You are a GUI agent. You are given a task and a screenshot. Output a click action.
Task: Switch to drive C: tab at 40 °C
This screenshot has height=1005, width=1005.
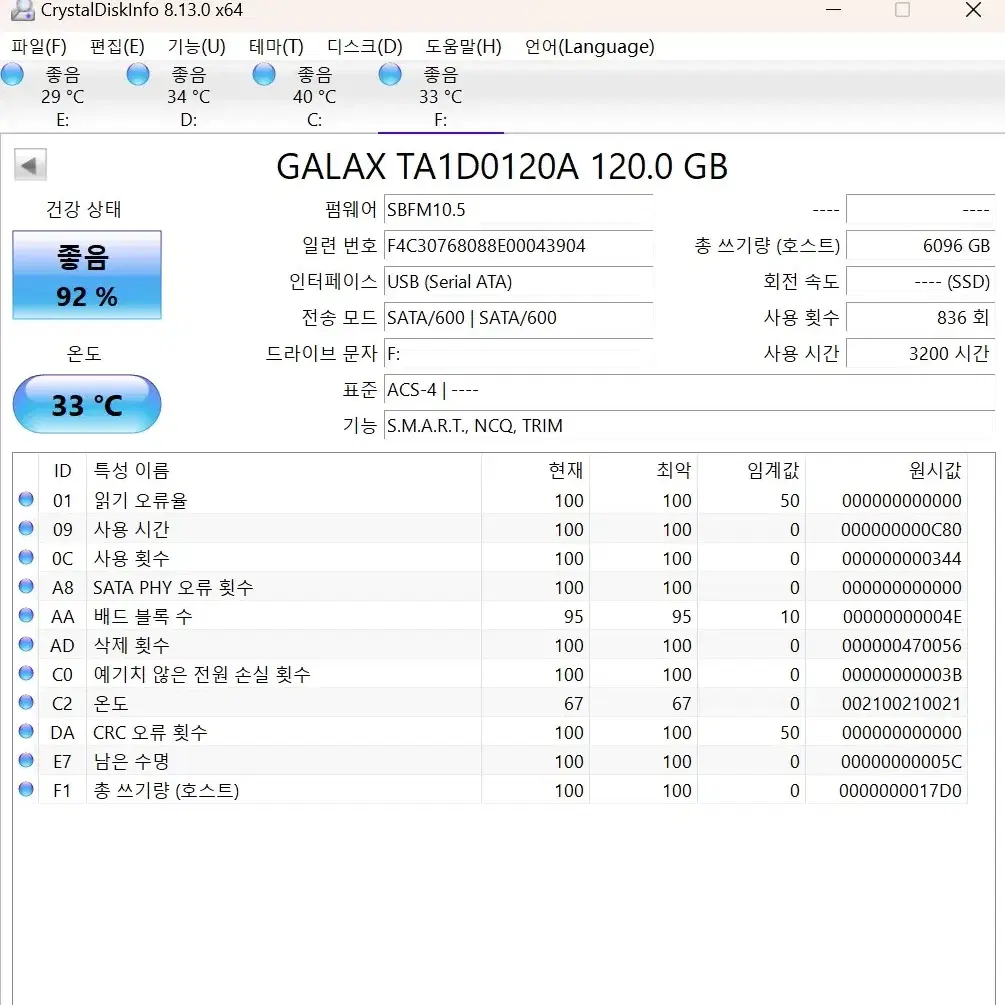(x=314, y=97)
